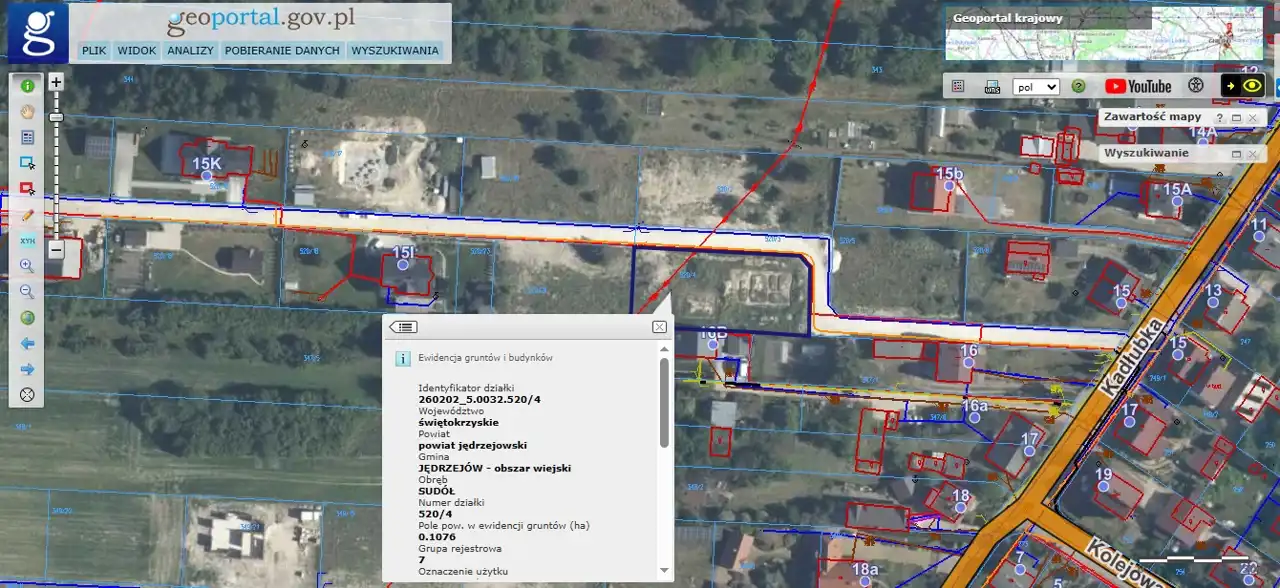This screenshot has height=588, width=1280.
Task: Select the green info identify tool
Action: (27, 86)
